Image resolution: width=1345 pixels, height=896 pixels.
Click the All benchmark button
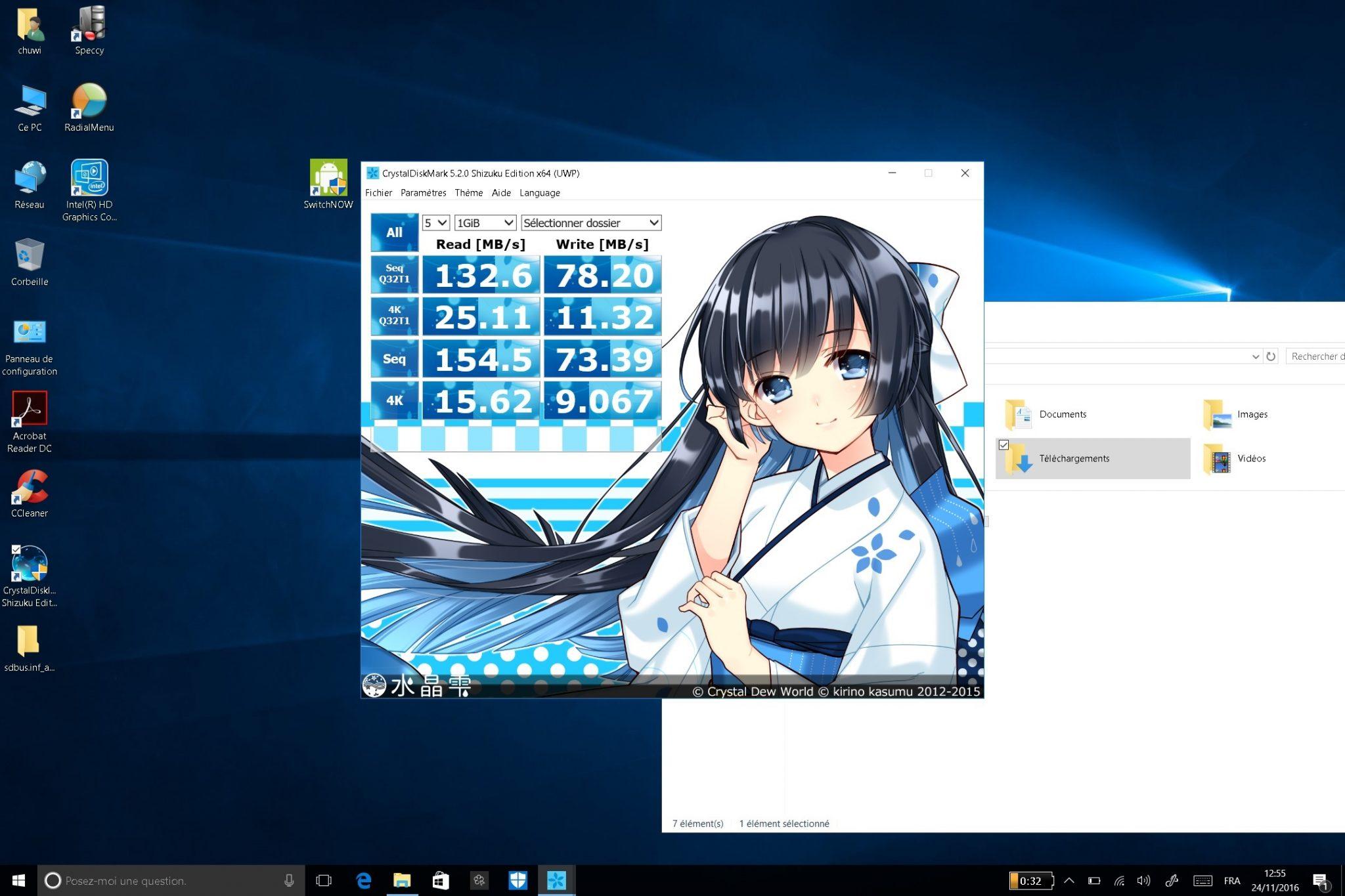394,232
